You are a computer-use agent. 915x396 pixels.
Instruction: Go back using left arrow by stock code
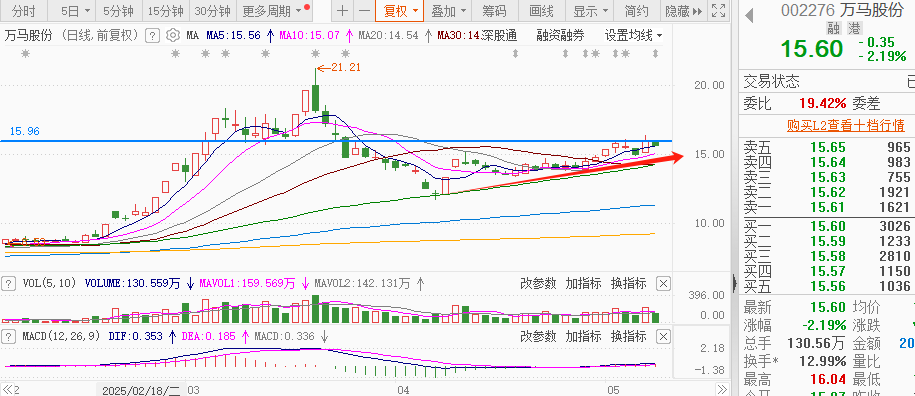749,15
